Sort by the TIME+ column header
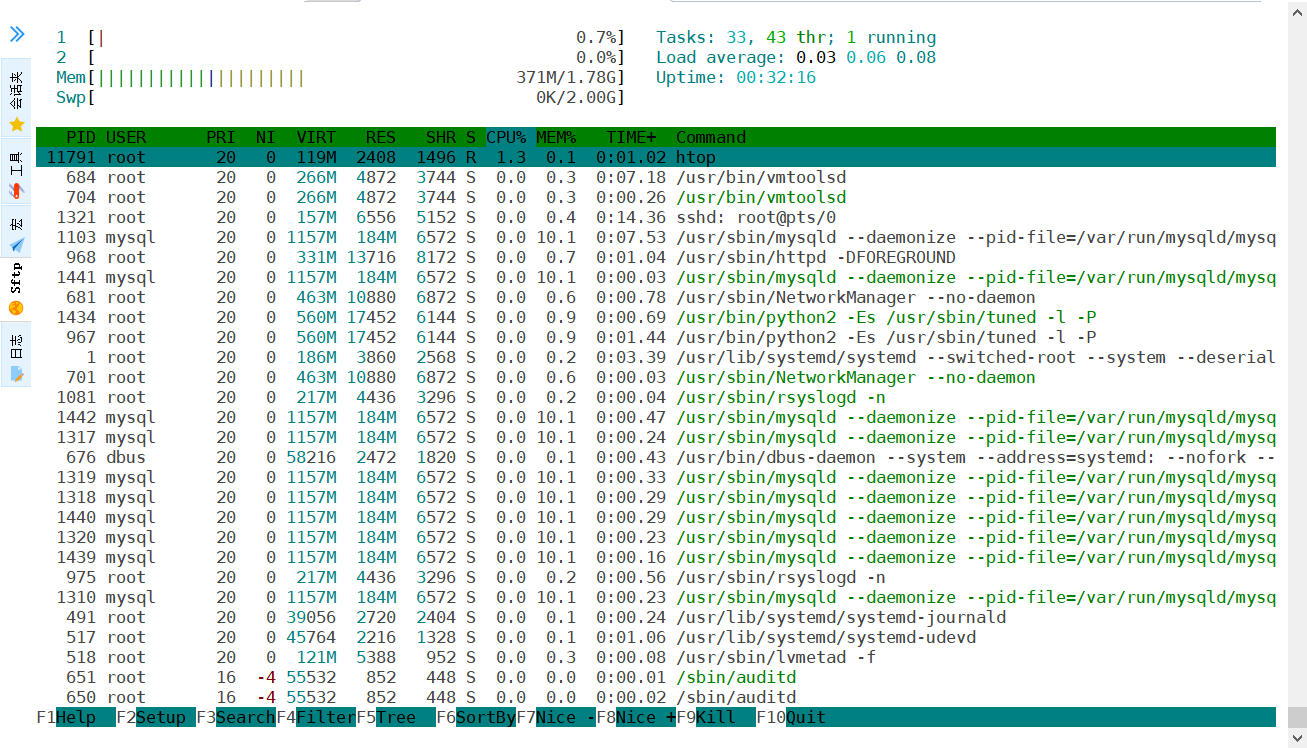The height and width of the screenshot is (748, 1307). [631, 137]
